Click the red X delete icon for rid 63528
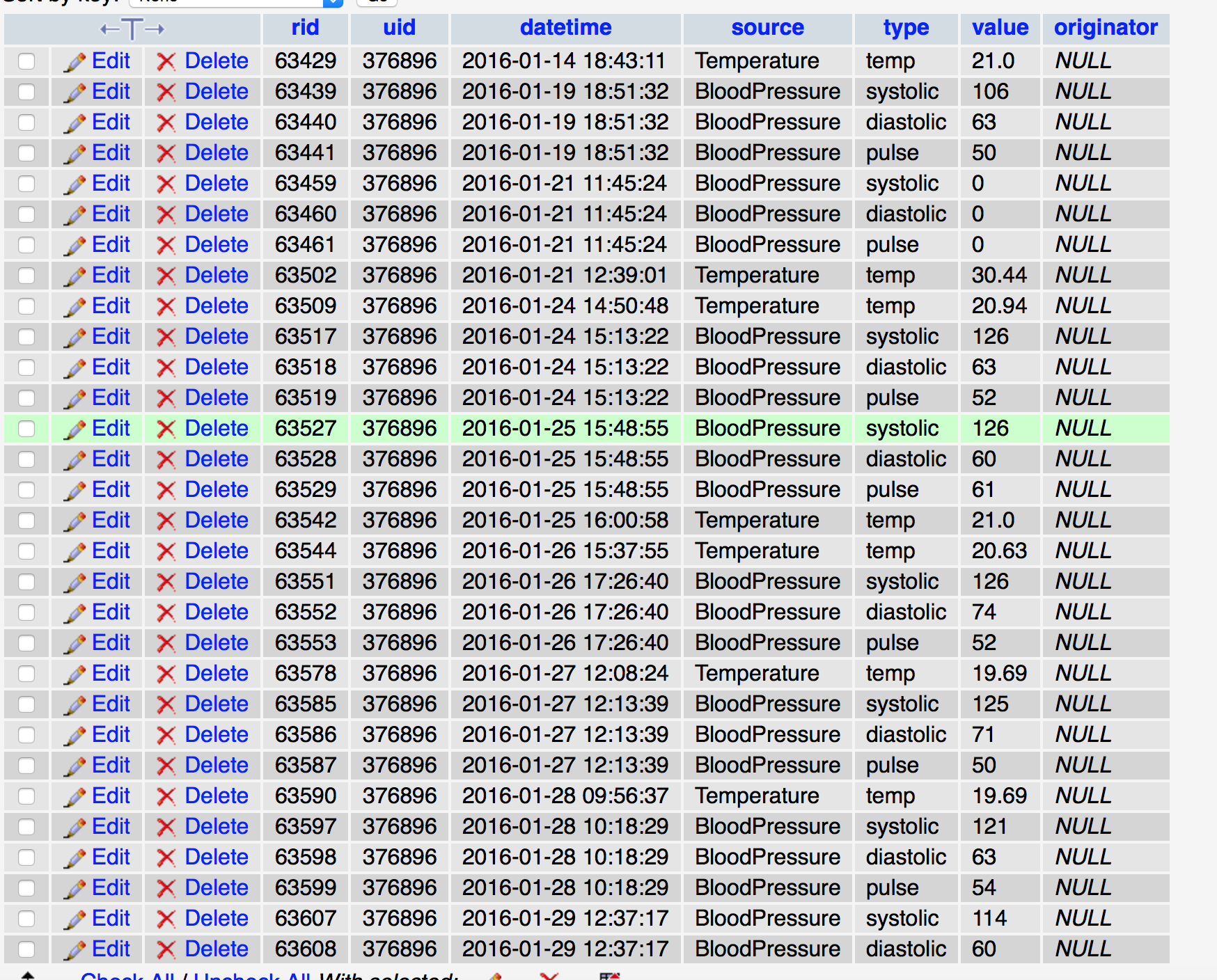 tap(166, 460)
